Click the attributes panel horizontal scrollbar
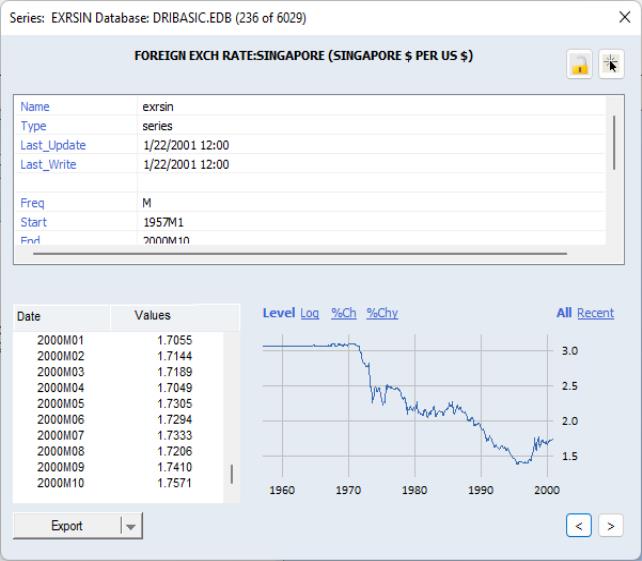This screenshot has height=561, width=642. (300, 254)
